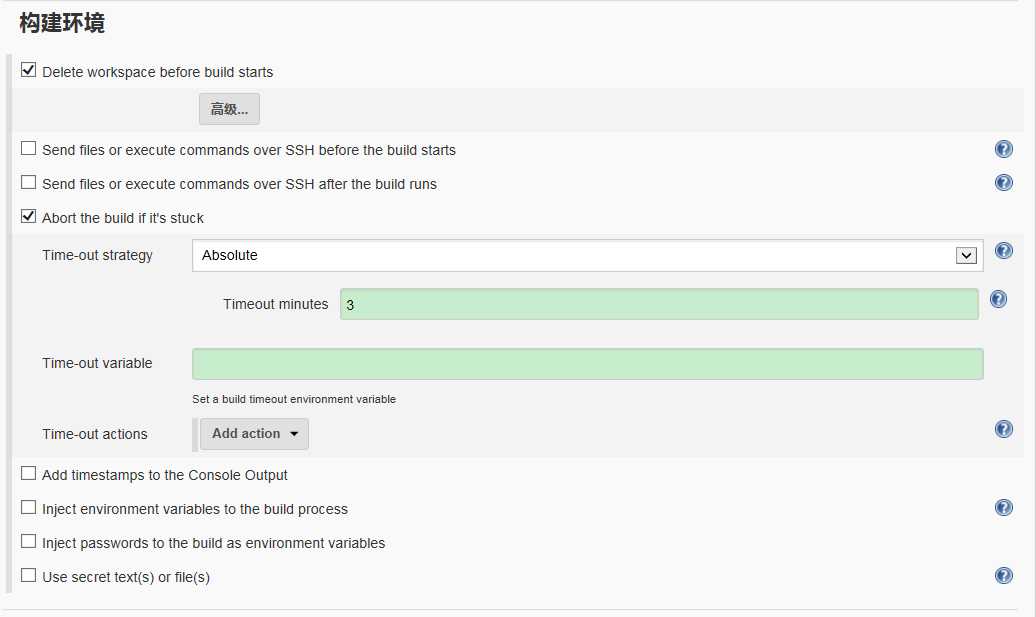
Task: Check Inject passwords to the build
Action: click(x=28, y=541)
